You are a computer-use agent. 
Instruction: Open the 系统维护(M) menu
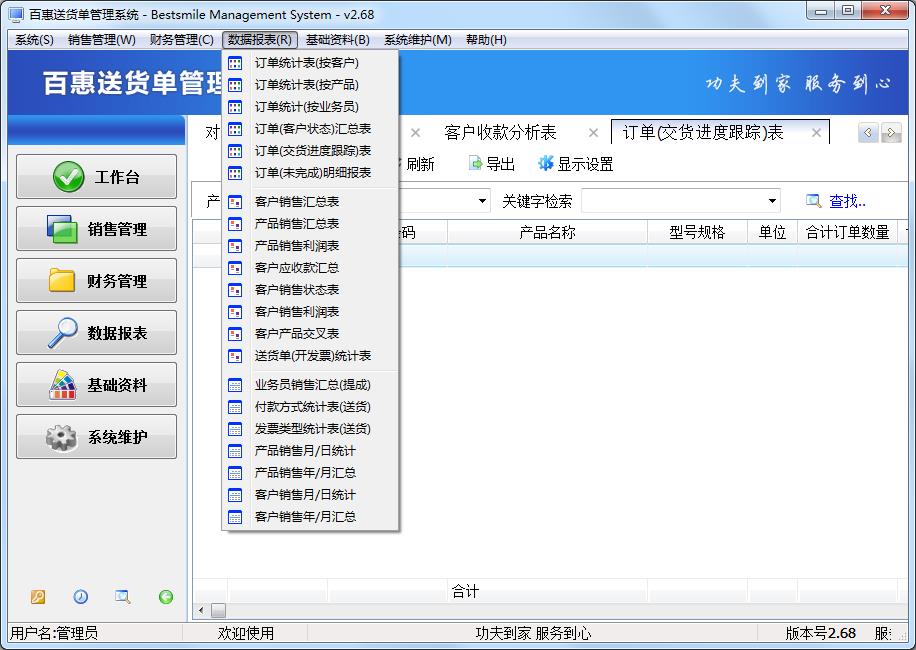click(x=418, y=40)
